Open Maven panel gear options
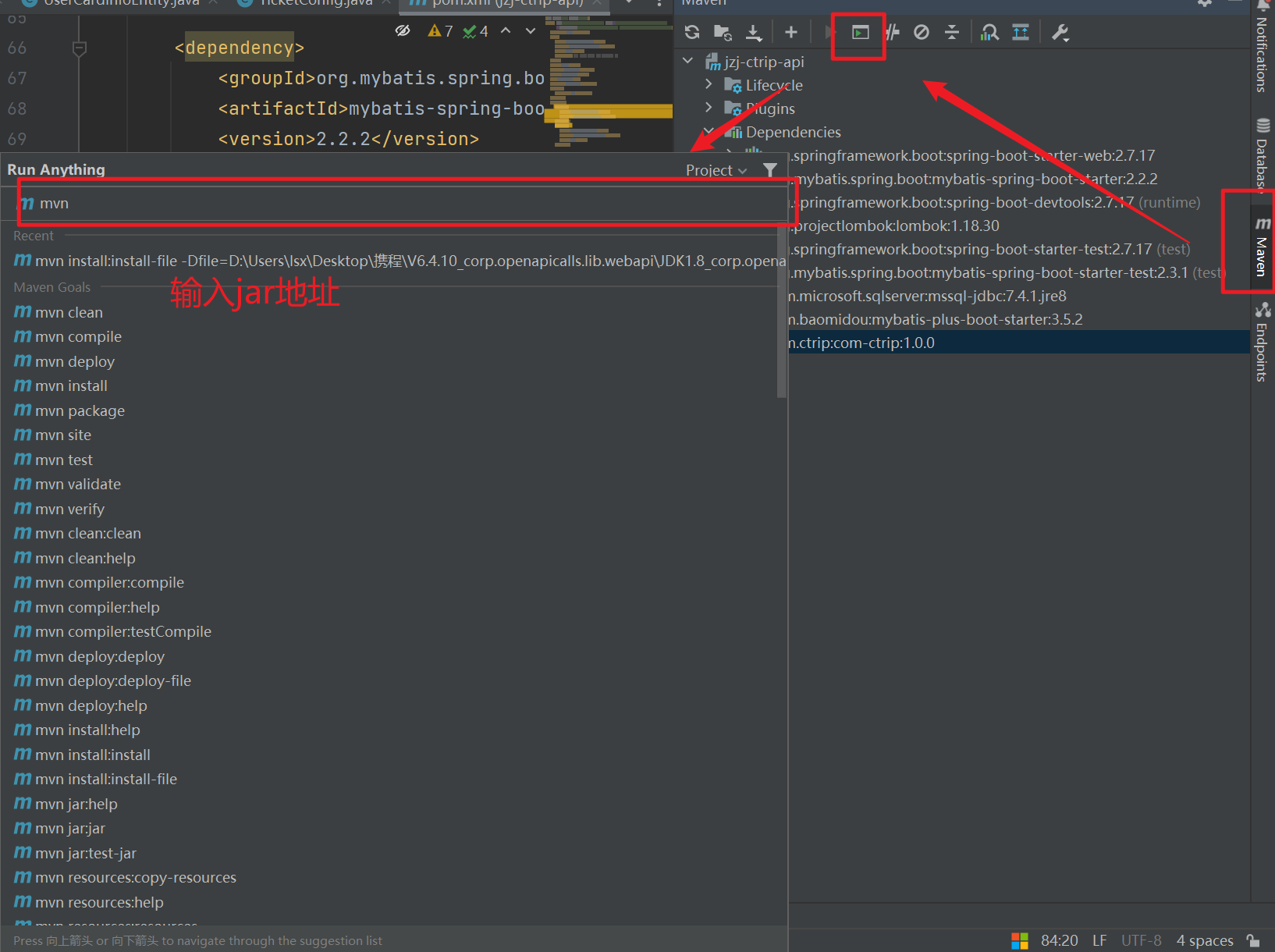1275x952 pixels. (x=1205, y=3)
